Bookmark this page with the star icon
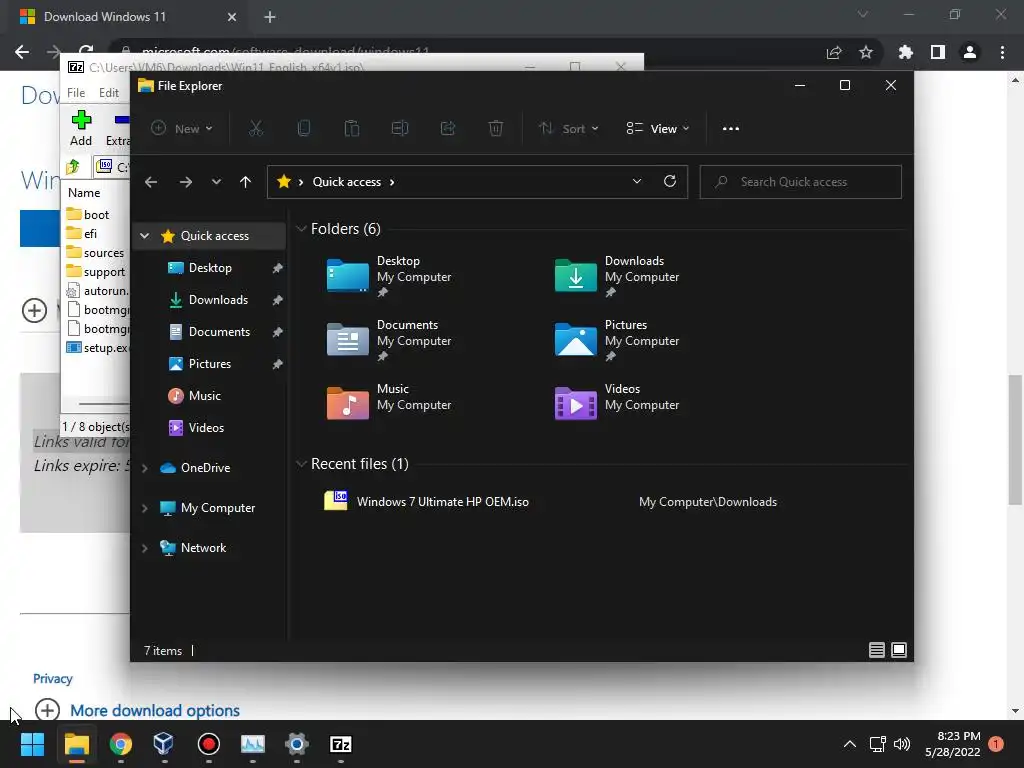Image resolution: width=1024 pixels, height=768 pixels. 866,52
